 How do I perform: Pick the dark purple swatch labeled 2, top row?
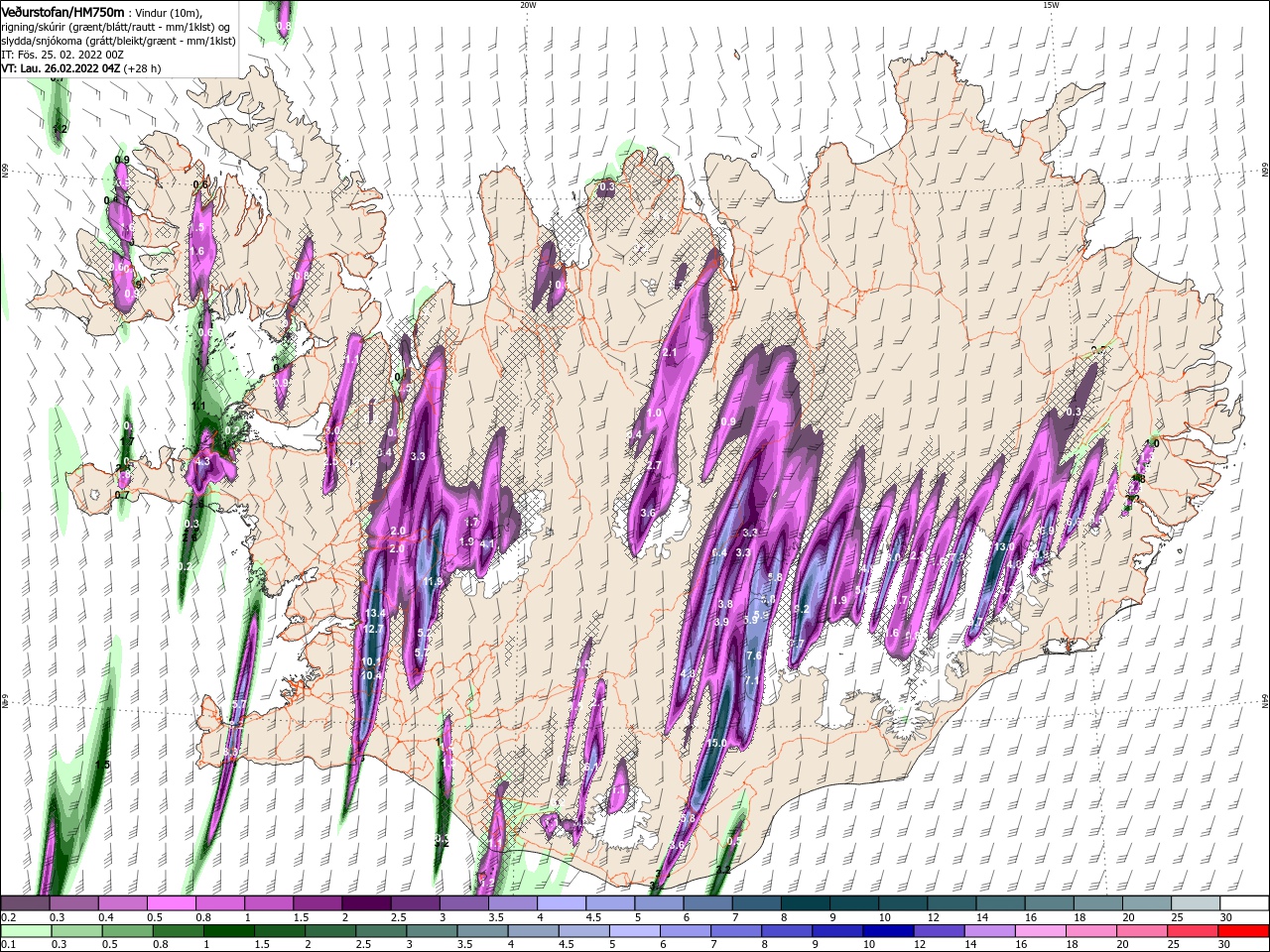(365, 903)
